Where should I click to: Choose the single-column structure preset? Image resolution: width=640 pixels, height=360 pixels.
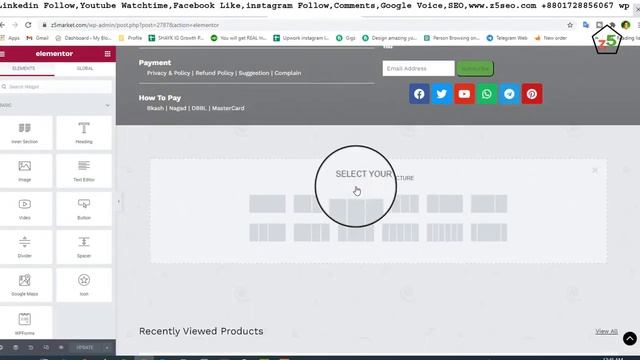tap(267, 204)
